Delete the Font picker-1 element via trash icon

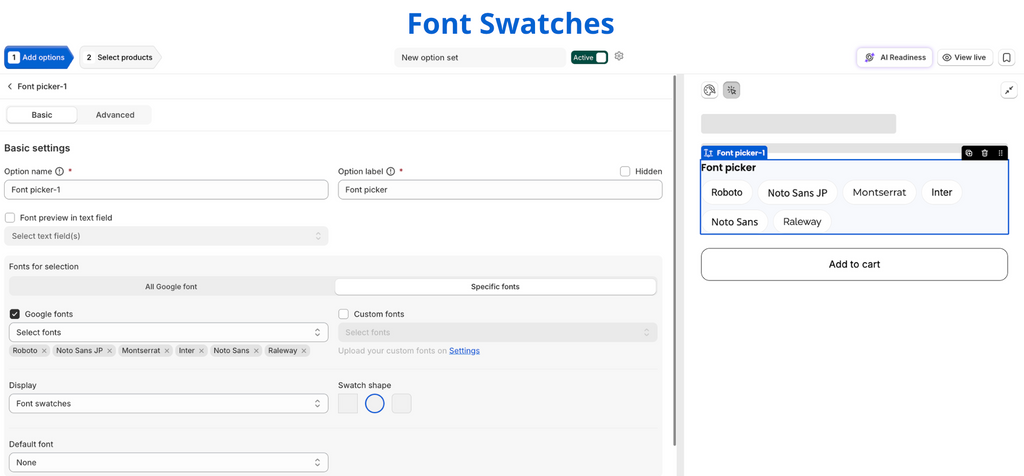tap(985, 153)
